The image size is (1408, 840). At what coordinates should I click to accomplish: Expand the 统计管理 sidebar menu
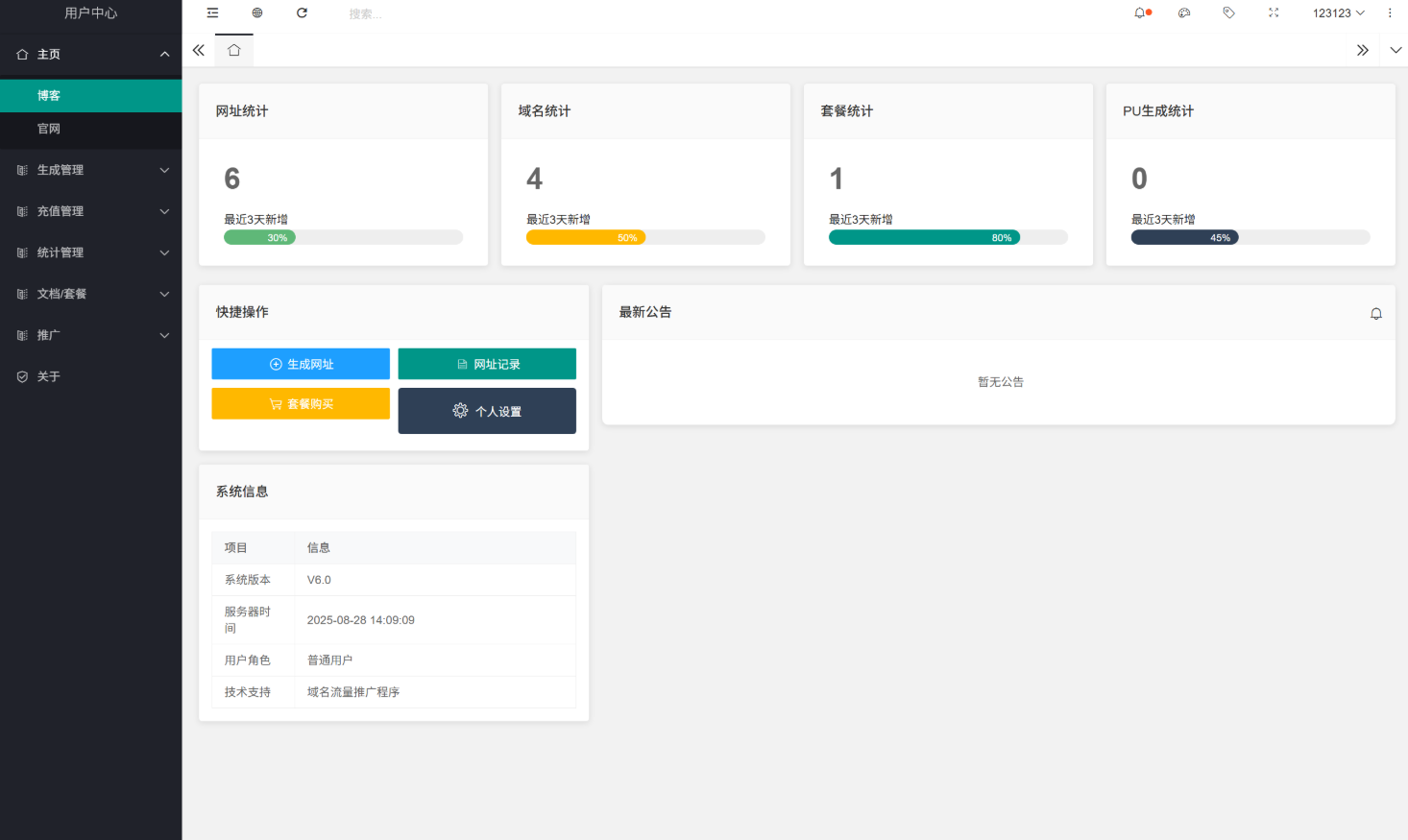pyautogui.click(x=90, y=252)
